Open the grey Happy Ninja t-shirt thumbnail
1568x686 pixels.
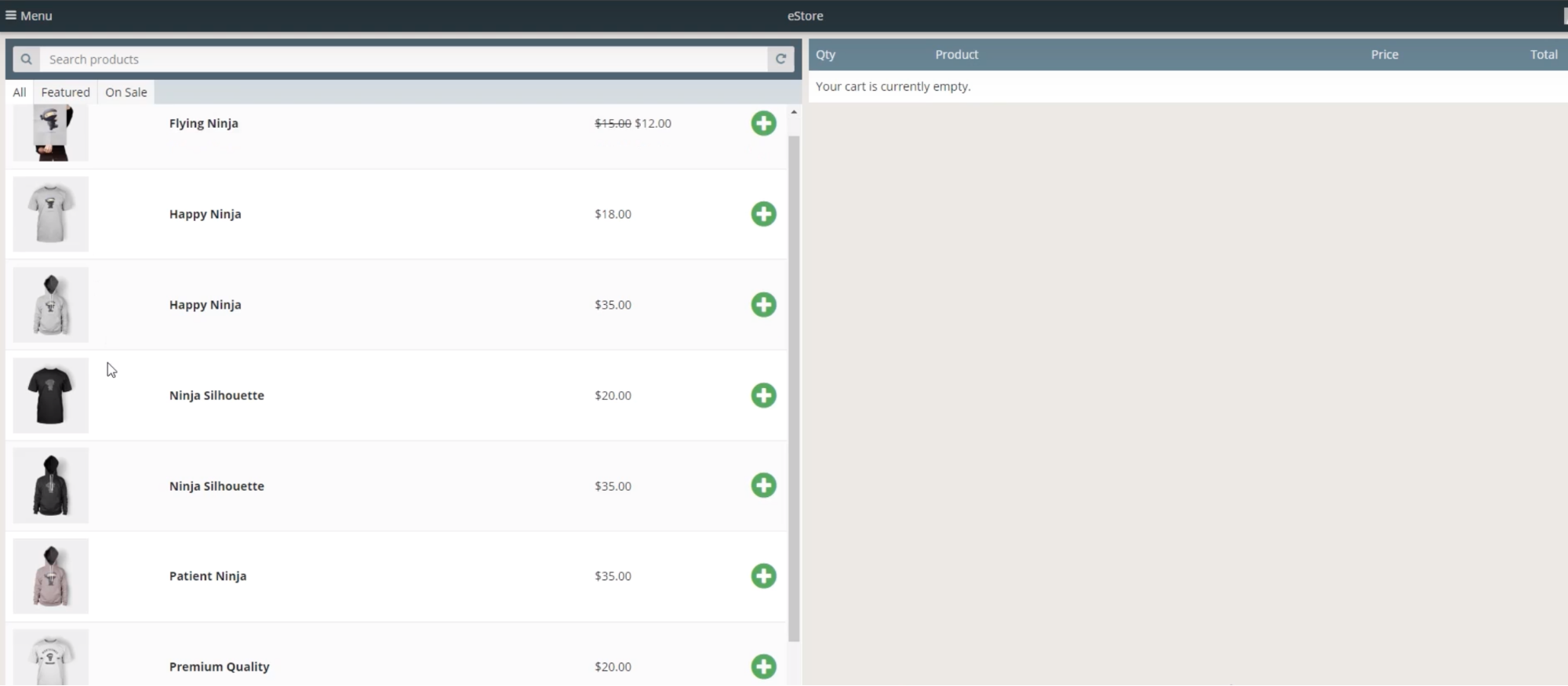click(51, 214)
